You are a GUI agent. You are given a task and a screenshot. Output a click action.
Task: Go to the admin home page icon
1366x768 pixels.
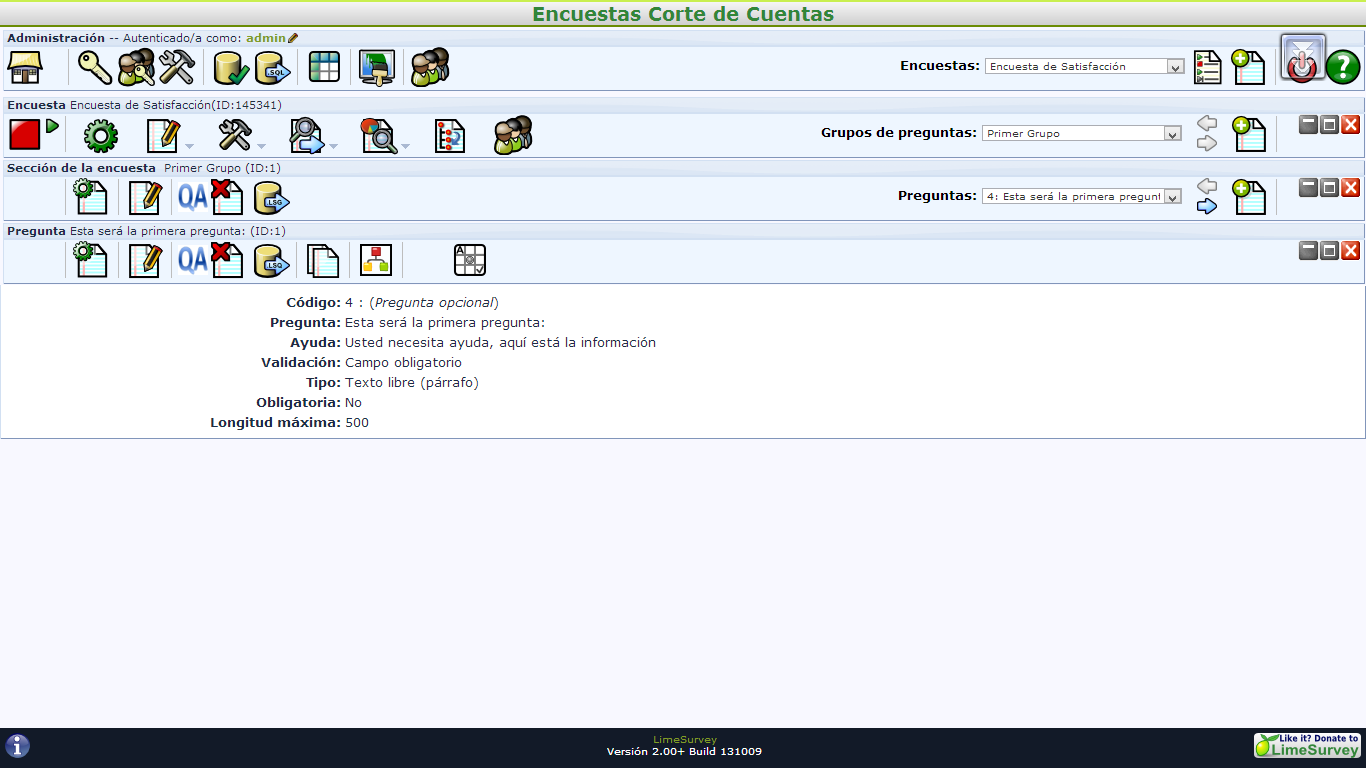(x=25, y=68)
